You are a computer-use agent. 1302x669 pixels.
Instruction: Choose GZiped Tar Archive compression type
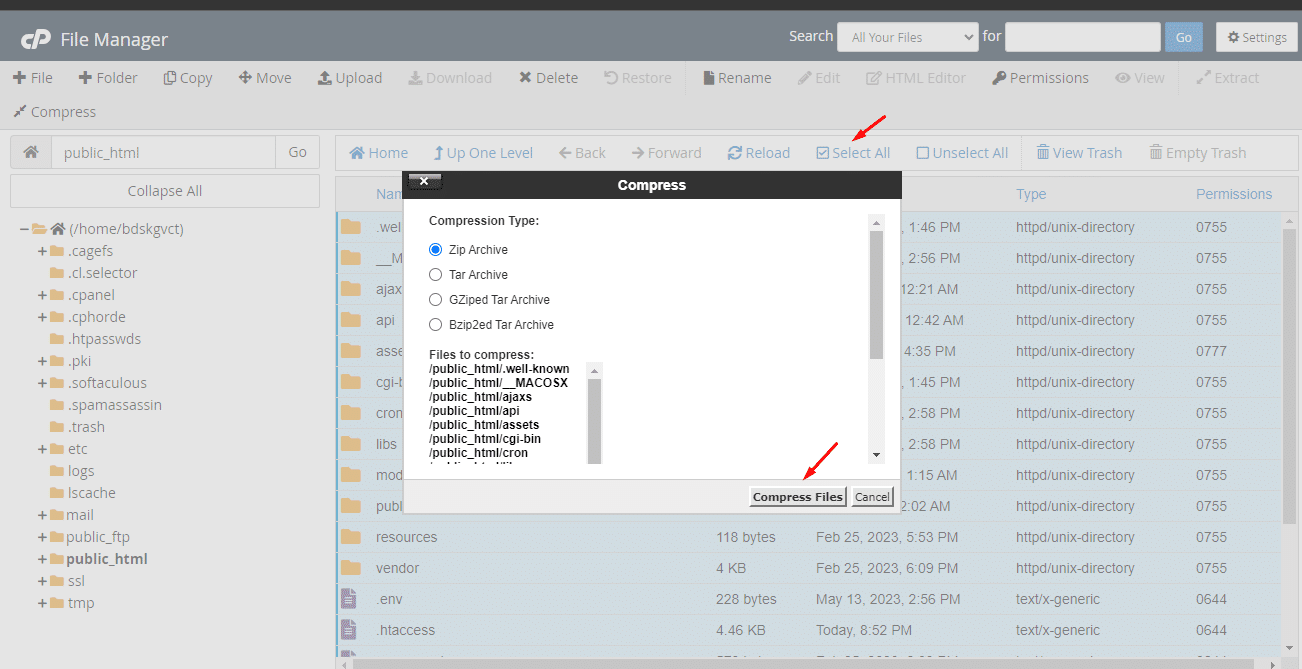click(x=435, y=300)
